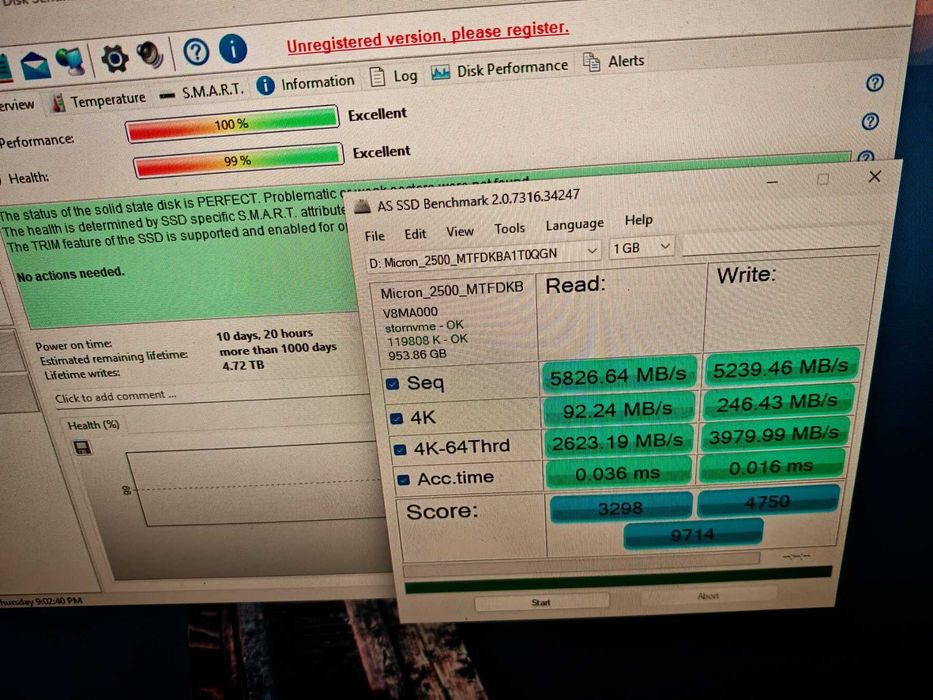Image resolution: width=933 pixels, height=700 pixels.
Task: Click the send-report envelope icon in Hard Disk Sentinel
Action: 35,64
